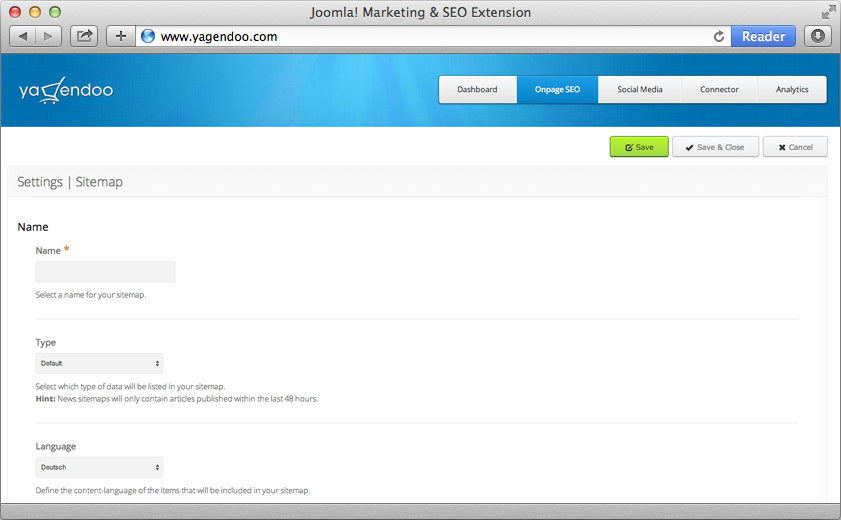This screenshot has width=841, height=520.
Task: Click the yagendoo logo
Action: [x=66, y=90]
